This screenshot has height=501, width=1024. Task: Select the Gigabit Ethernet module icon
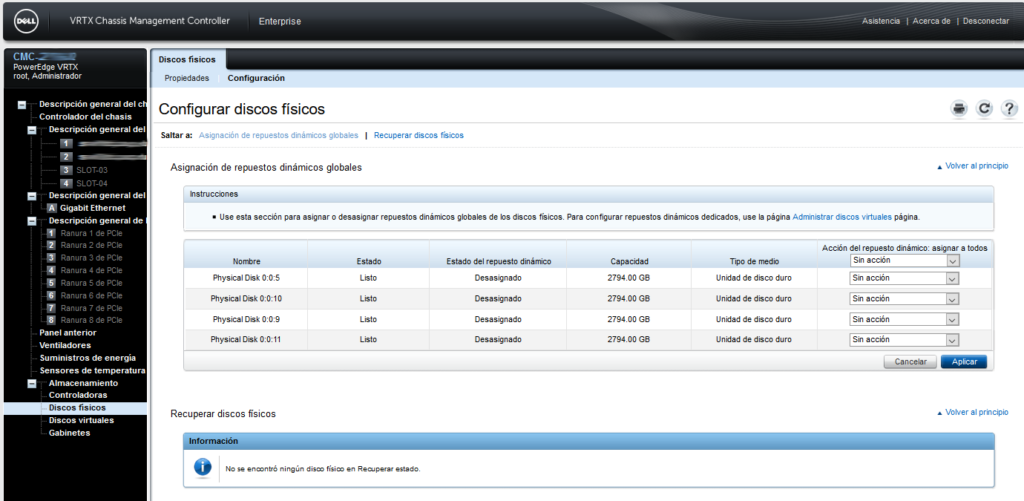coord(52,208)
